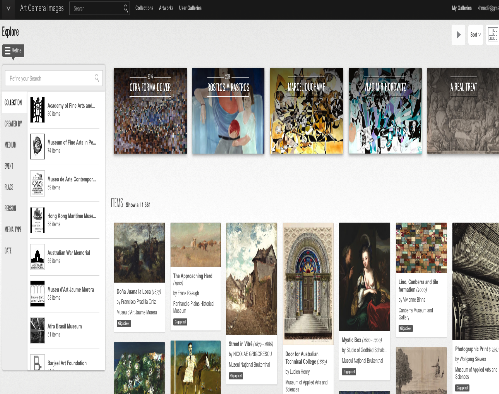Open featured card showing mother and child painting
The width and height of the screenshot is (499, 394).
tap(228, 111)
